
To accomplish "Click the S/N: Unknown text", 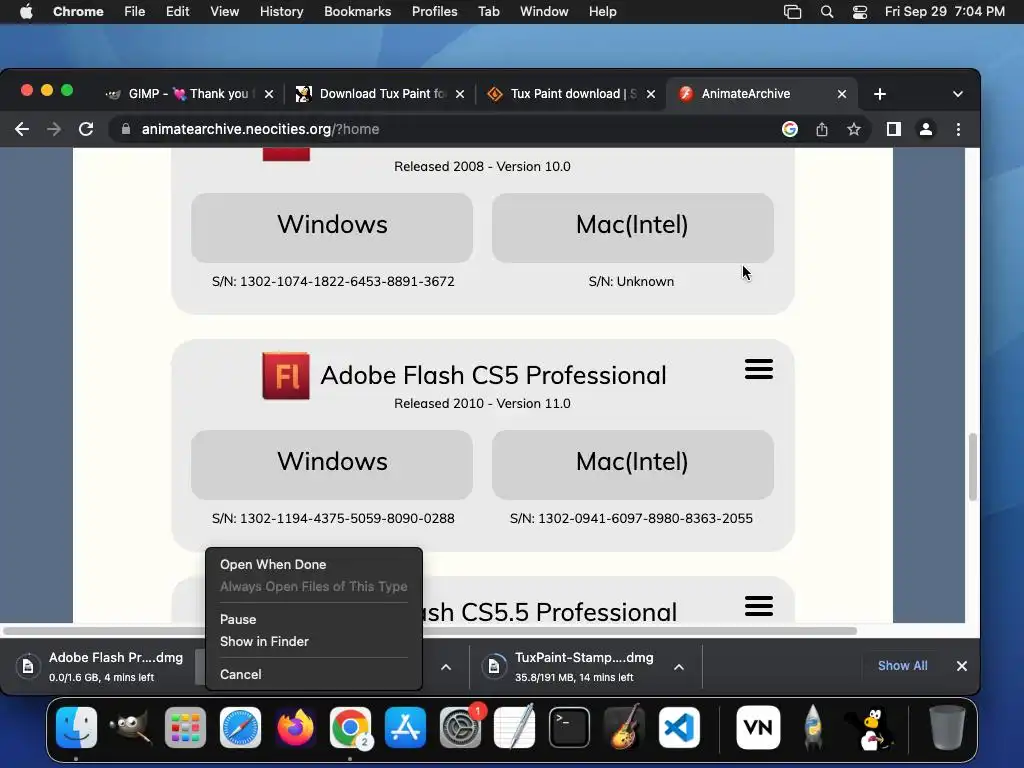I will 631,281.
